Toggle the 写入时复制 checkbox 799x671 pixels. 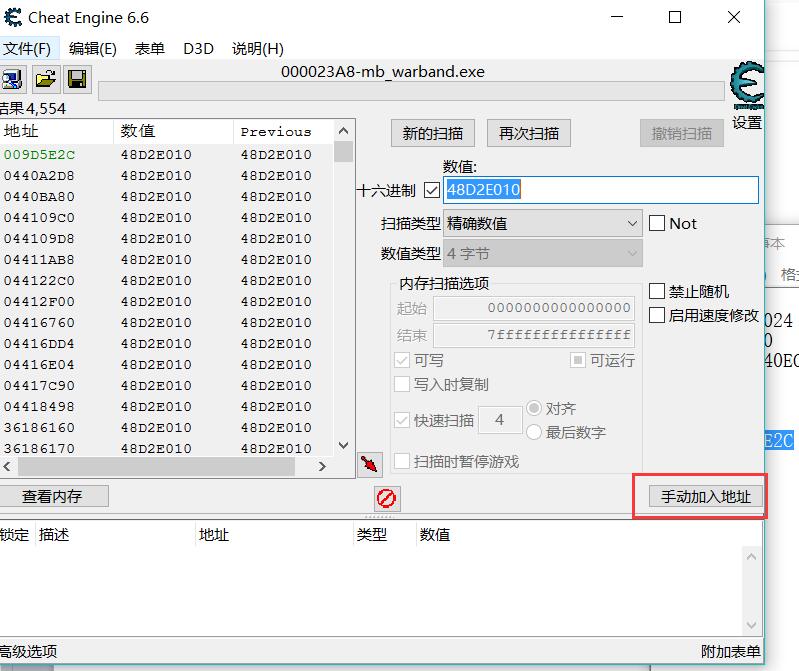pyautogui.click(x=402, y=384)
